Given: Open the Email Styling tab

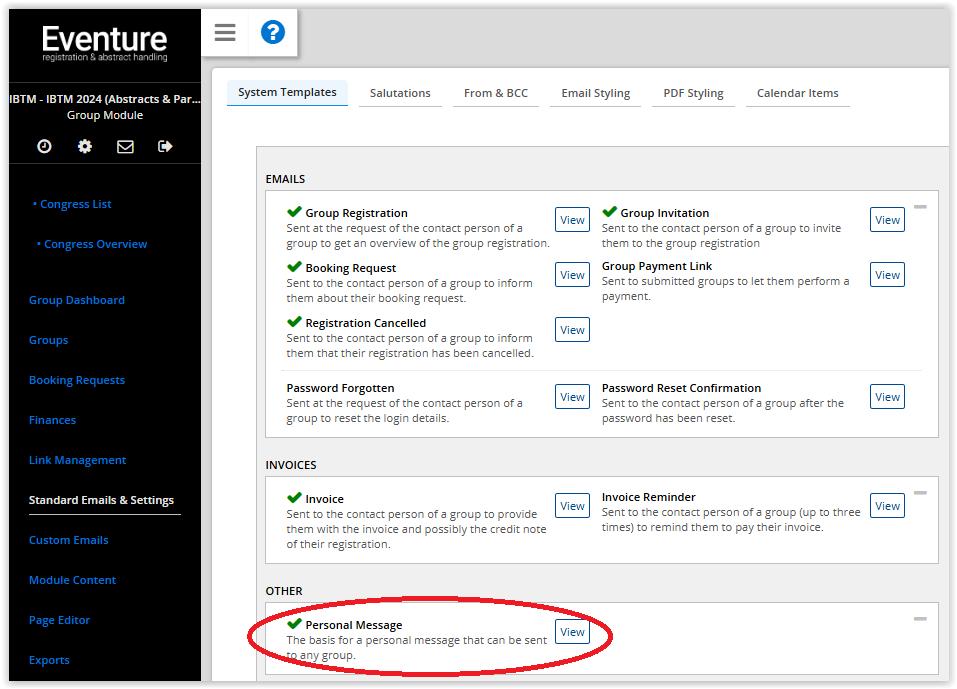Looking at the screenshot, I should click(595, 93).
